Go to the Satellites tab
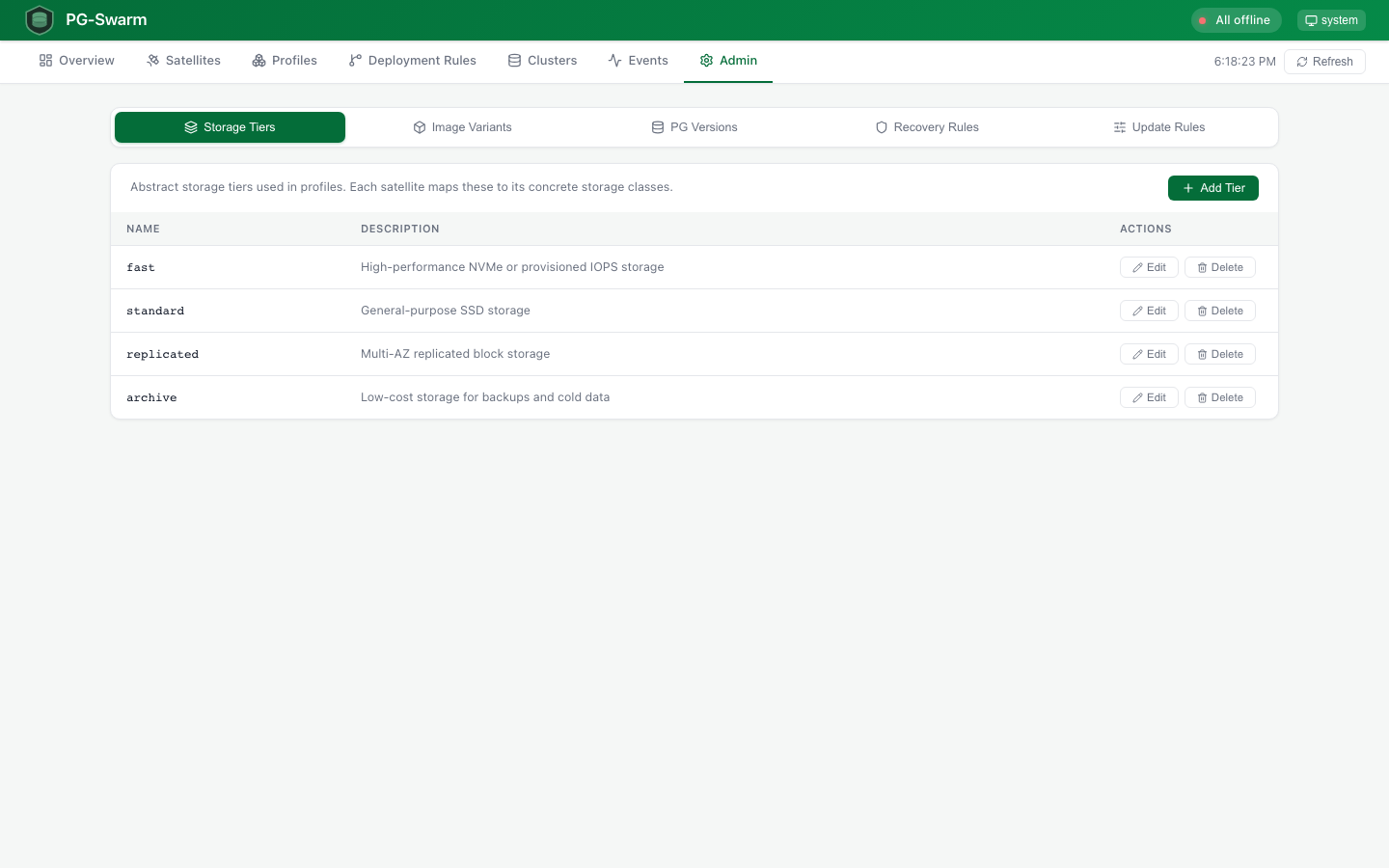The image size is (1389, 868). [183, 61]
